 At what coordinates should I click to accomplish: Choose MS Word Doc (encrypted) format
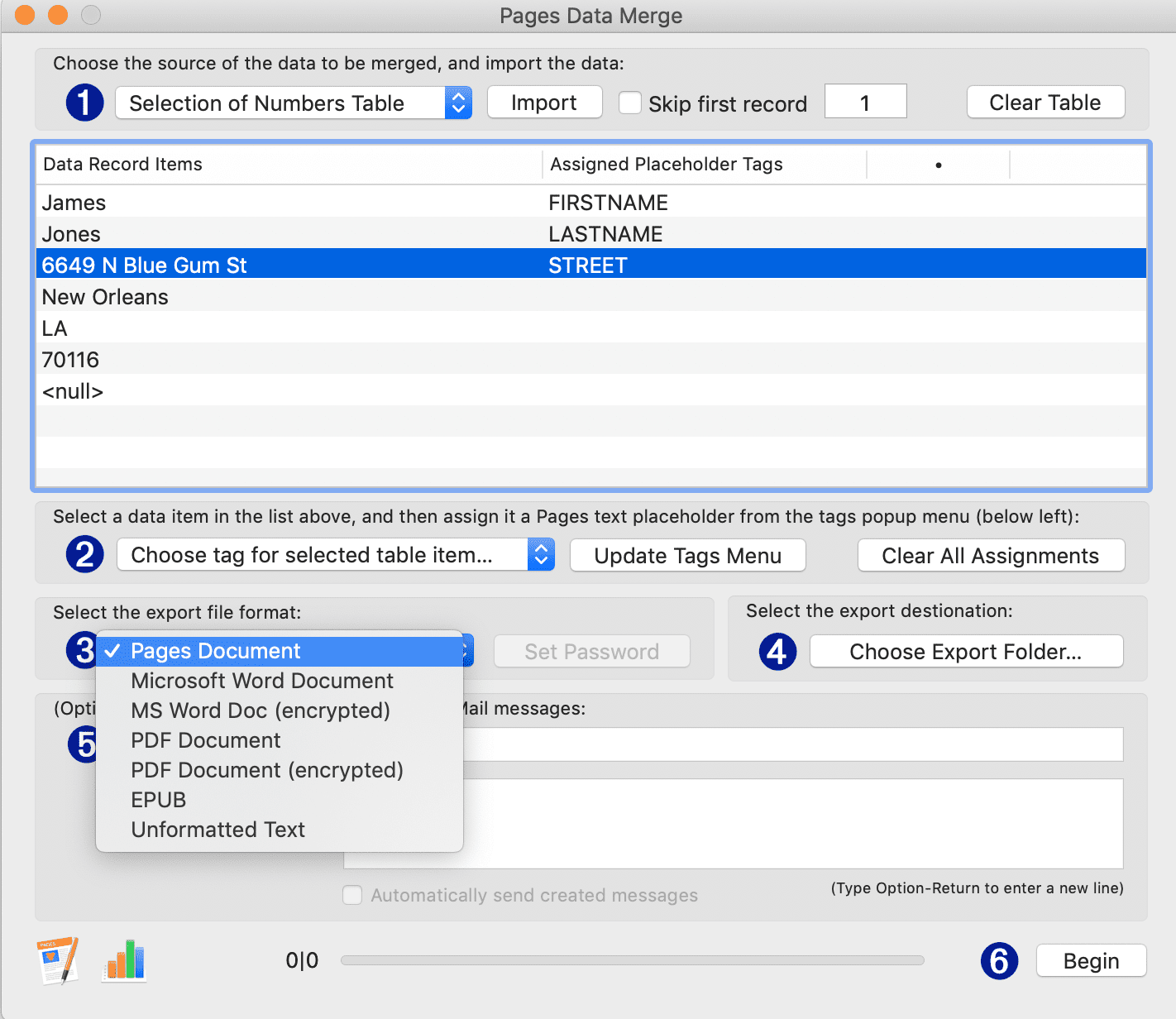click(x=280, y=710)
